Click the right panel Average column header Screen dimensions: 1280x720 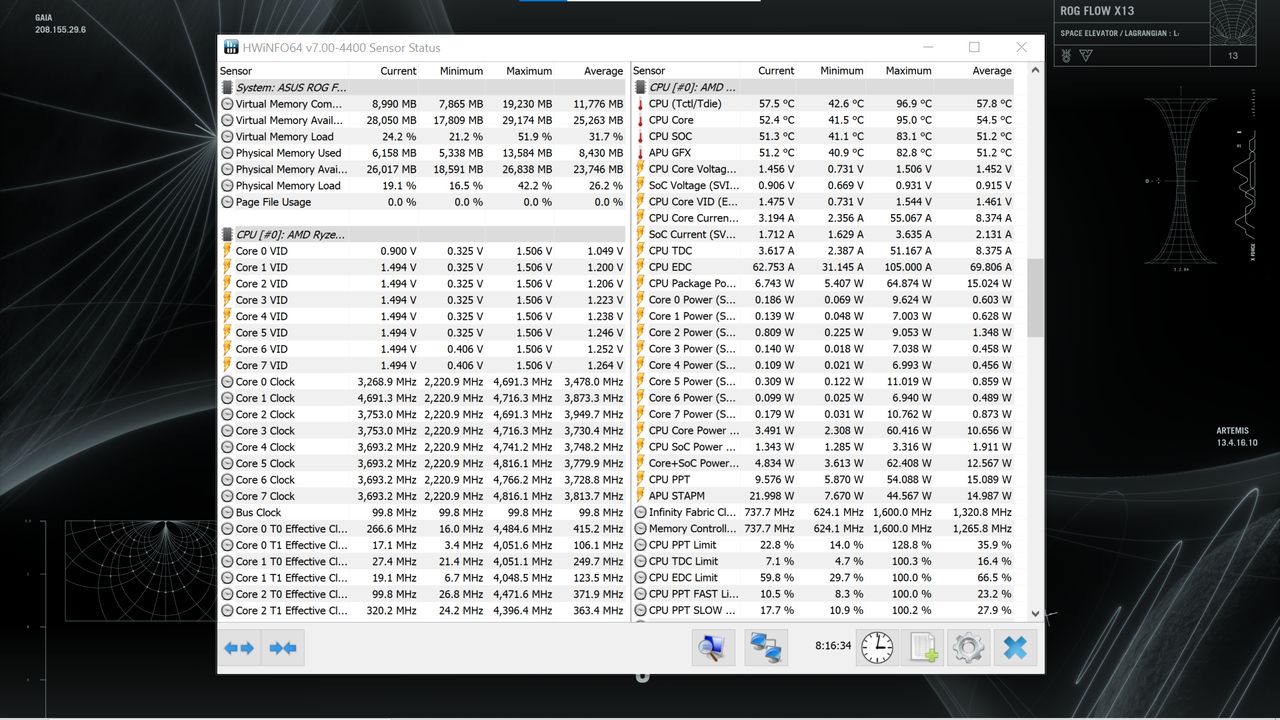(992, 71)
